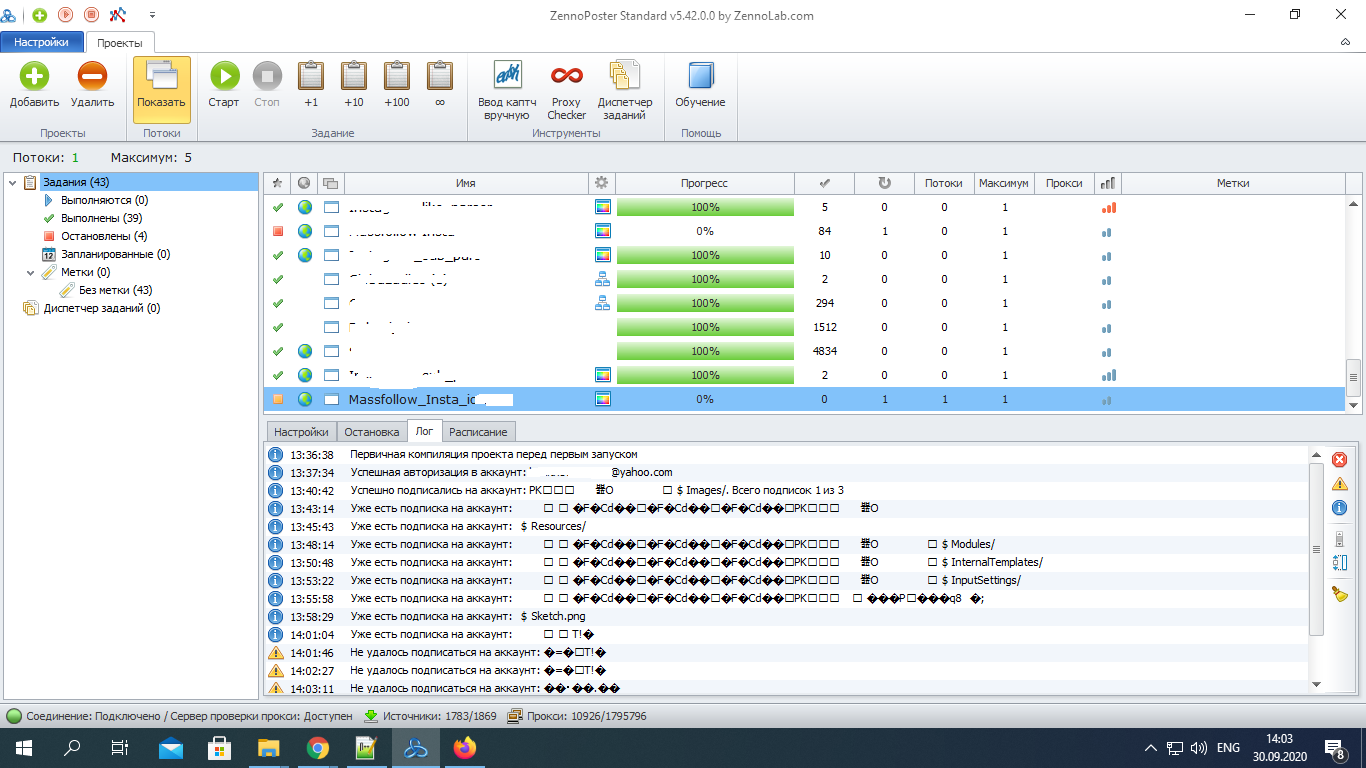Open Ввод каптч вручную (manual captcha input)

507,90
